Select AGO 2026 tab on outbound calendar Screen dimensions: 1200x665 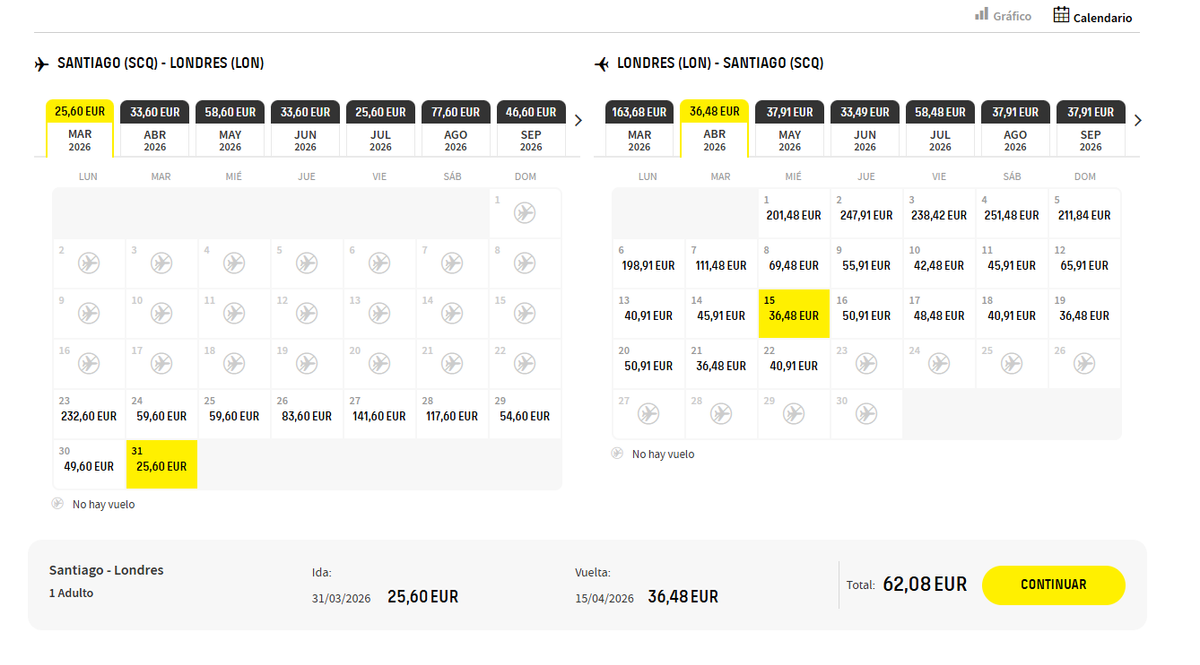tap(455, 128)
